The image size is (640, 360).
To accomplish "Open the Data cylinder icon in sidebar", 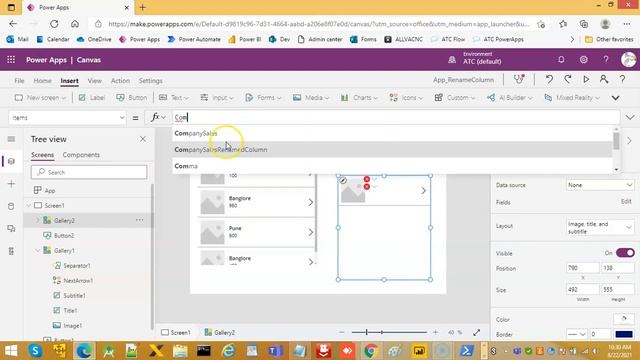I will click(x=11, y=206).
